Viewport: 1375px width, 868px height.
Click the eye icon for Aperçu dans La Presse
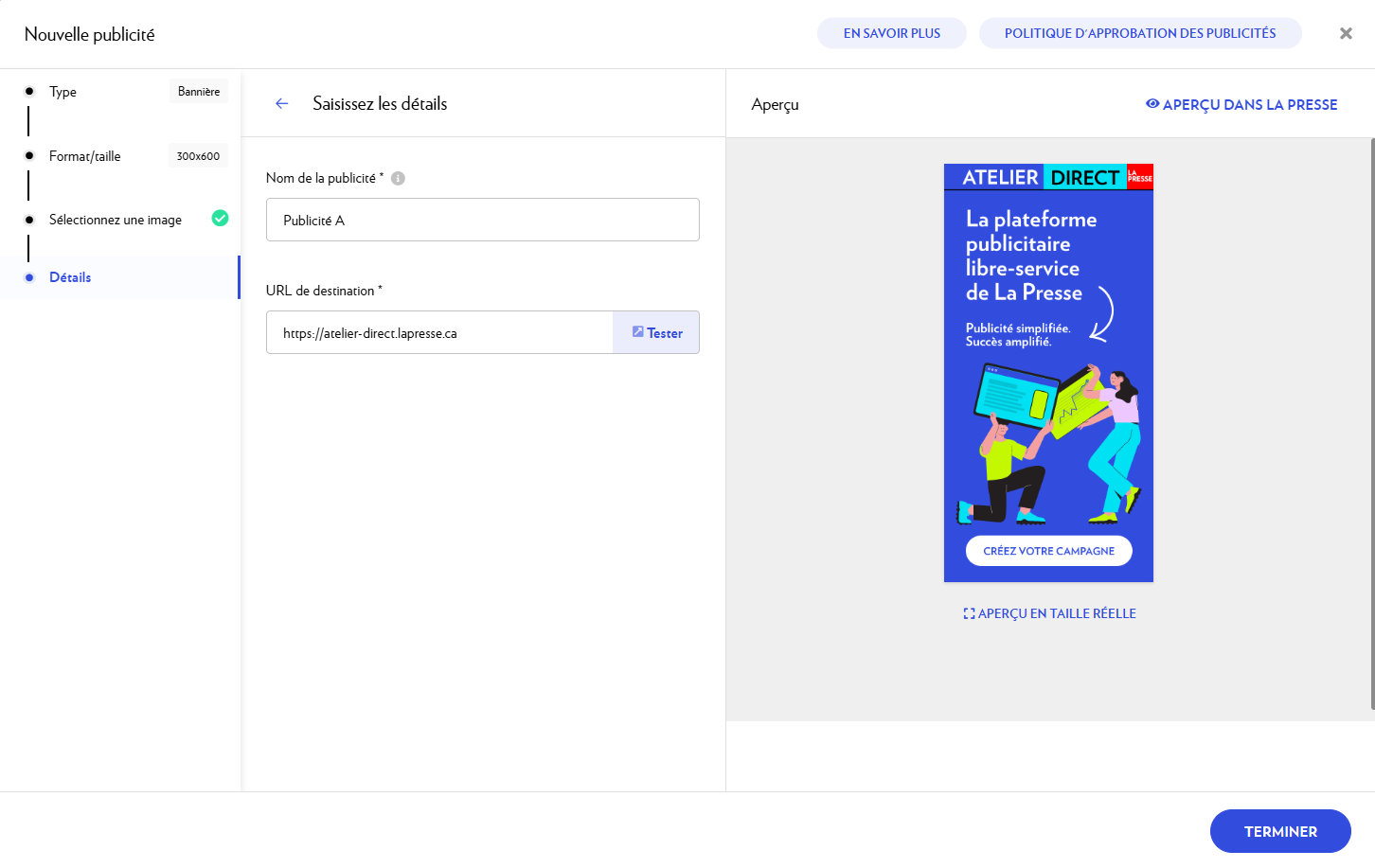(x=1152, y=104)
